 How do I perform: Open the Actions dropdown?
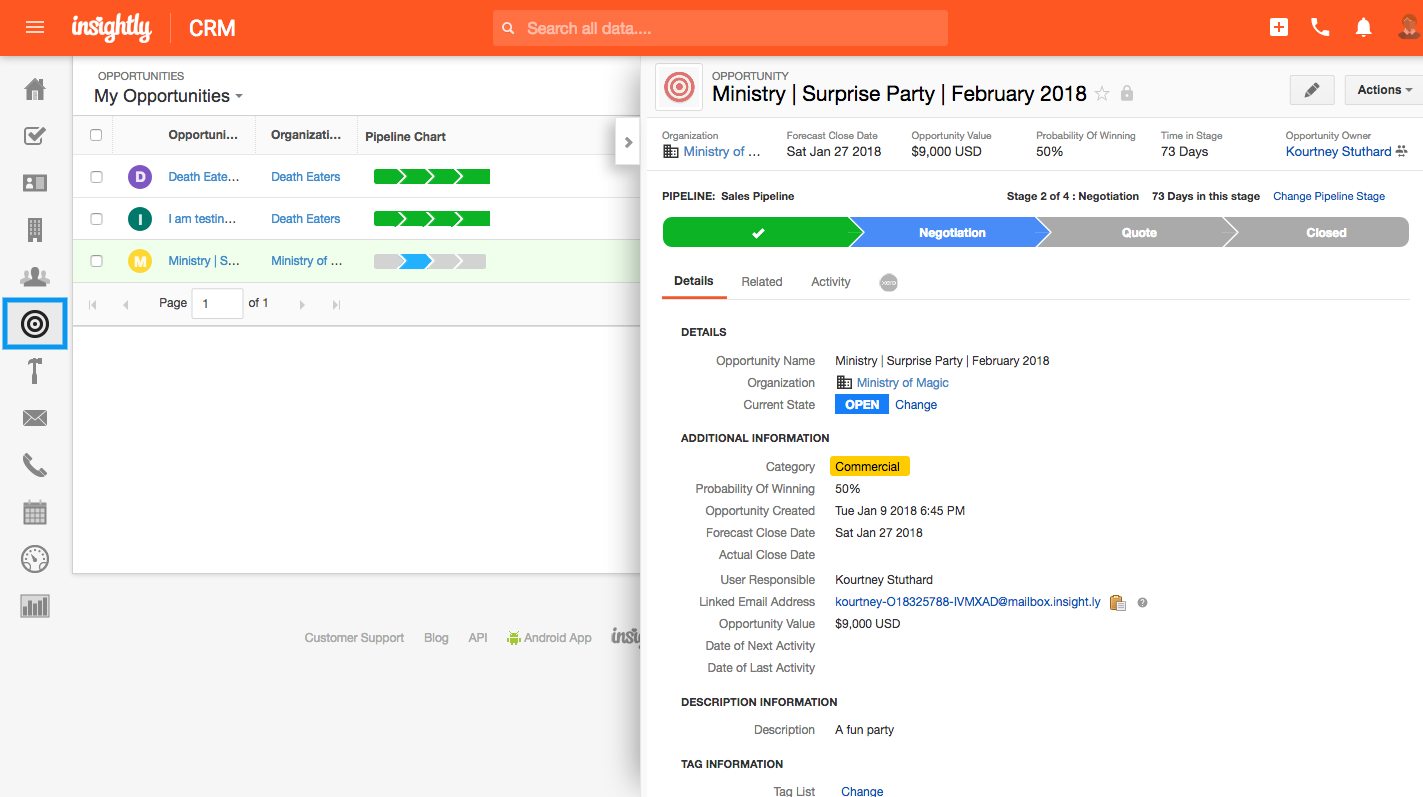[1384, 90]
